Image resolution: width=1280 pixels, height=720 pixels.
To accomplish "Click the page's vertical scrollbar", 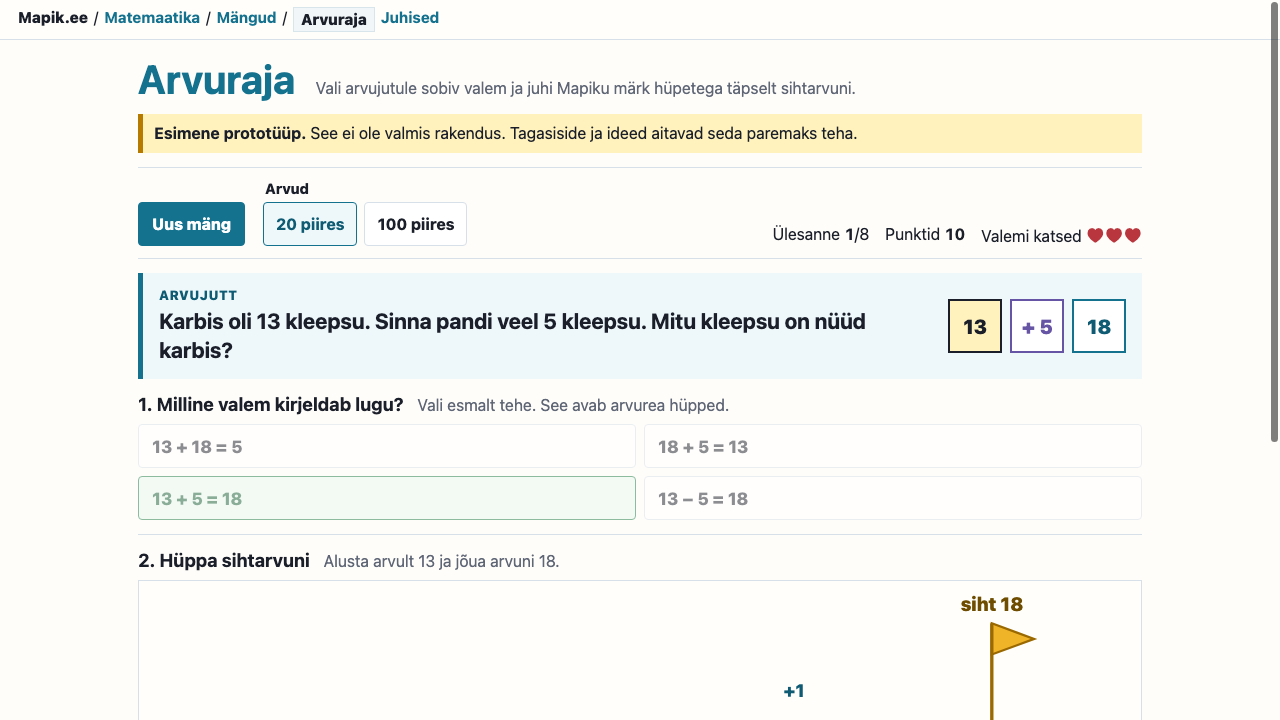I will [1274, 220].
